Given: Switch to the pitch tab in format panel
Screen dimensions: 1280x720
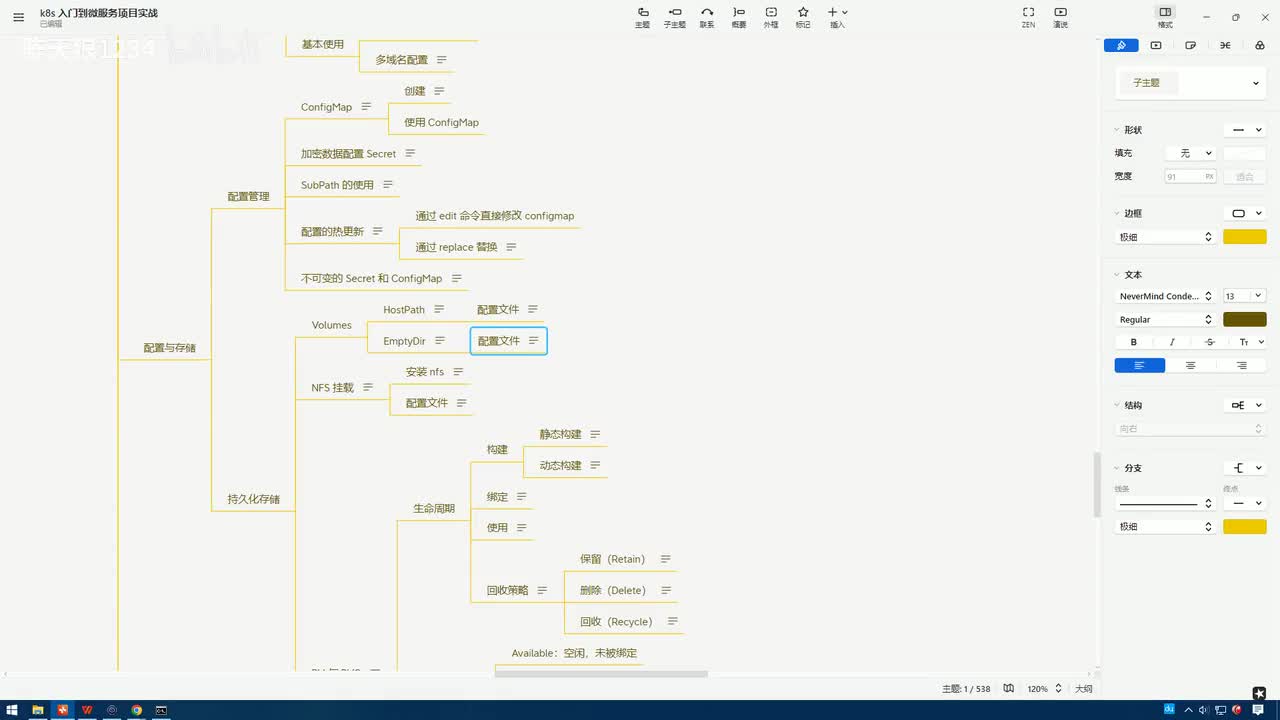Looking at the screenshot, I should pos(1156,45).
